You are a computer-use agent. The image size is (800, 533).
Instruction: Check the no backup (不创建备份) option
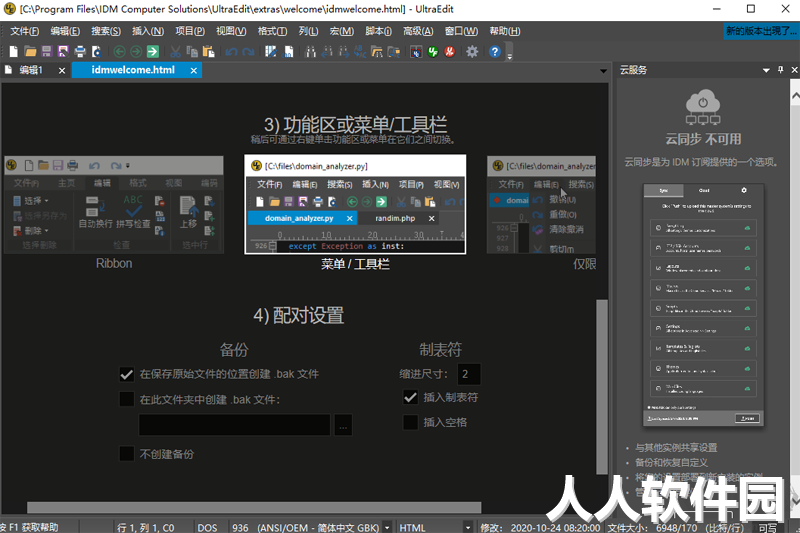tap(127, 454)
